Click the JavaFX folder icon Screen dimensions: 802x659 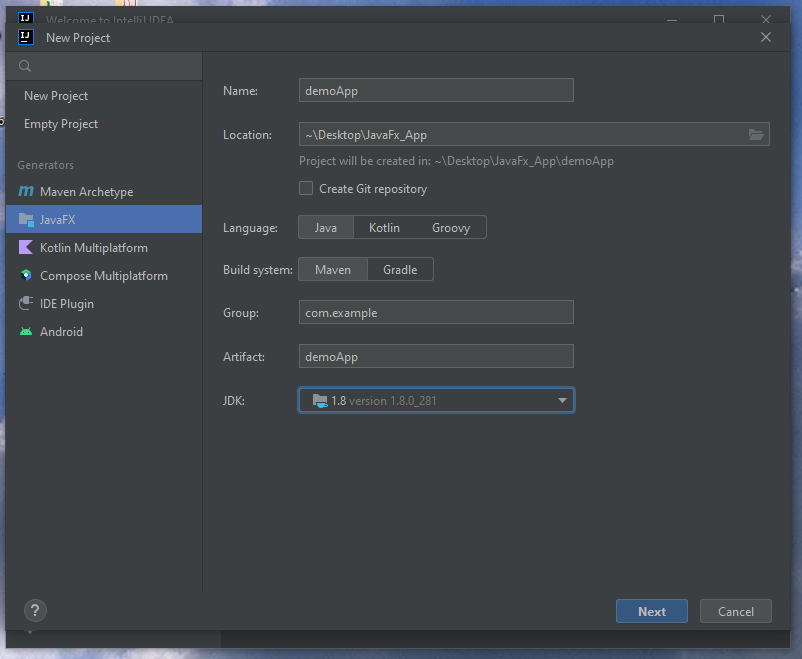tap(26, 219)
